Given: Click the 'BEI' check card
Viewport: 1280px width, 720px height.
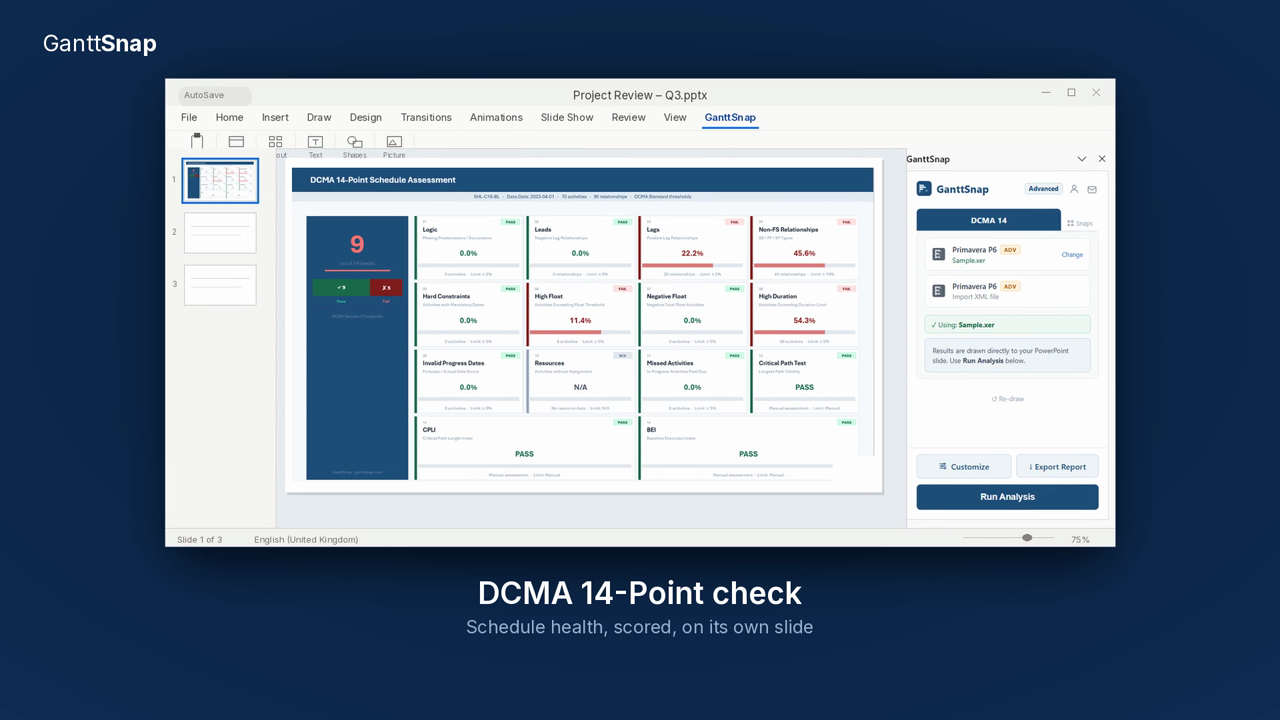Looking at the screenshot, I should click(748, 448).
